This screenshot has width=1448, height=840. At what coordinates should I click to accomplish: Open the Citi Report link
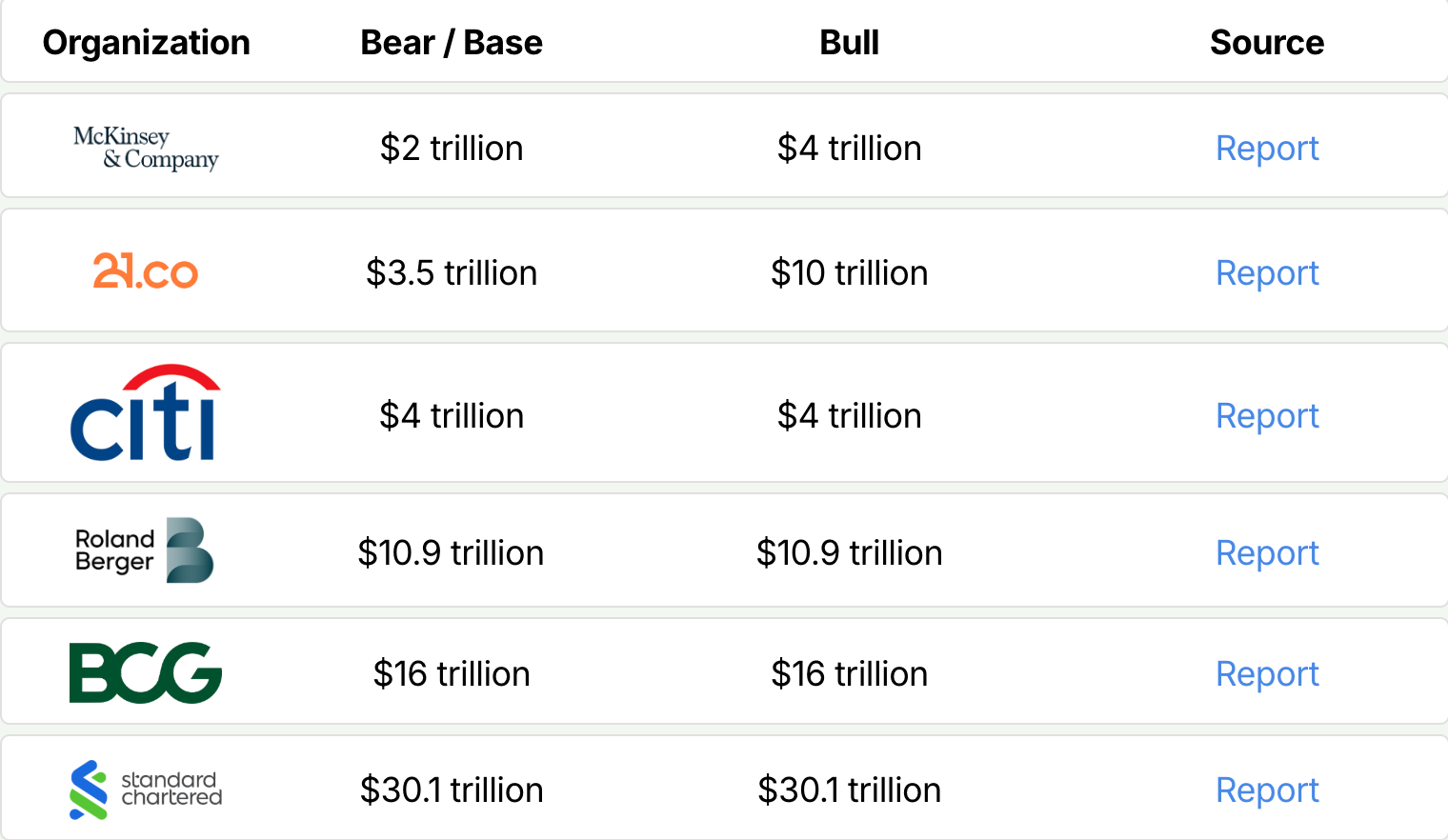click(1267, 416)
